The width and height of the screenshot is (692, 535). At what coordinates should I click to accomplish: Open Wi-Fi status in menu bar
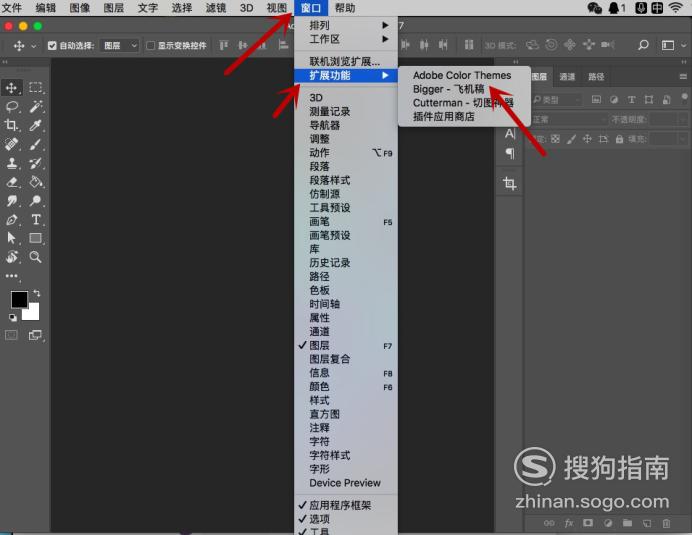676,8
